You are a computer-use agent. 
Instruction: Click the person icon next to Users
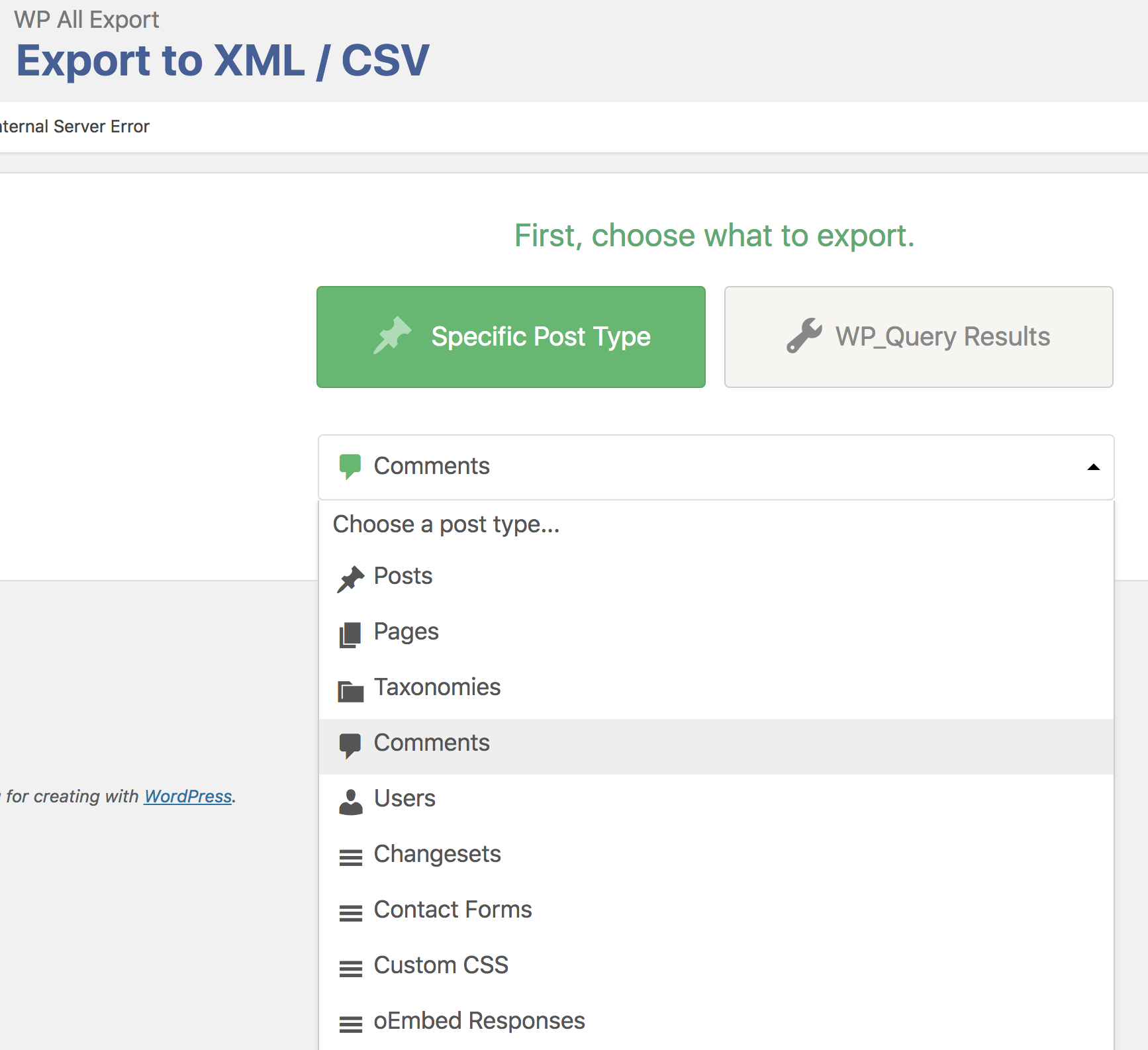pos(350,802)
